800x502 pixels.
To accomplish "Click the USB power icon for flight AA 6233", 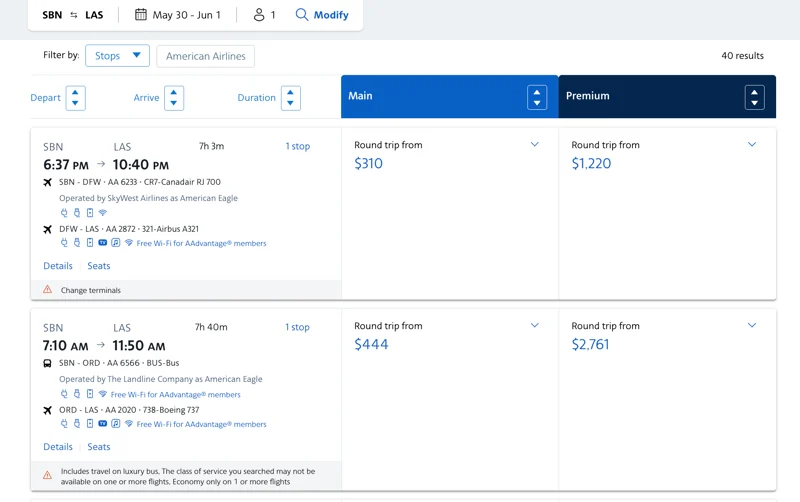I will coord(77,213).
